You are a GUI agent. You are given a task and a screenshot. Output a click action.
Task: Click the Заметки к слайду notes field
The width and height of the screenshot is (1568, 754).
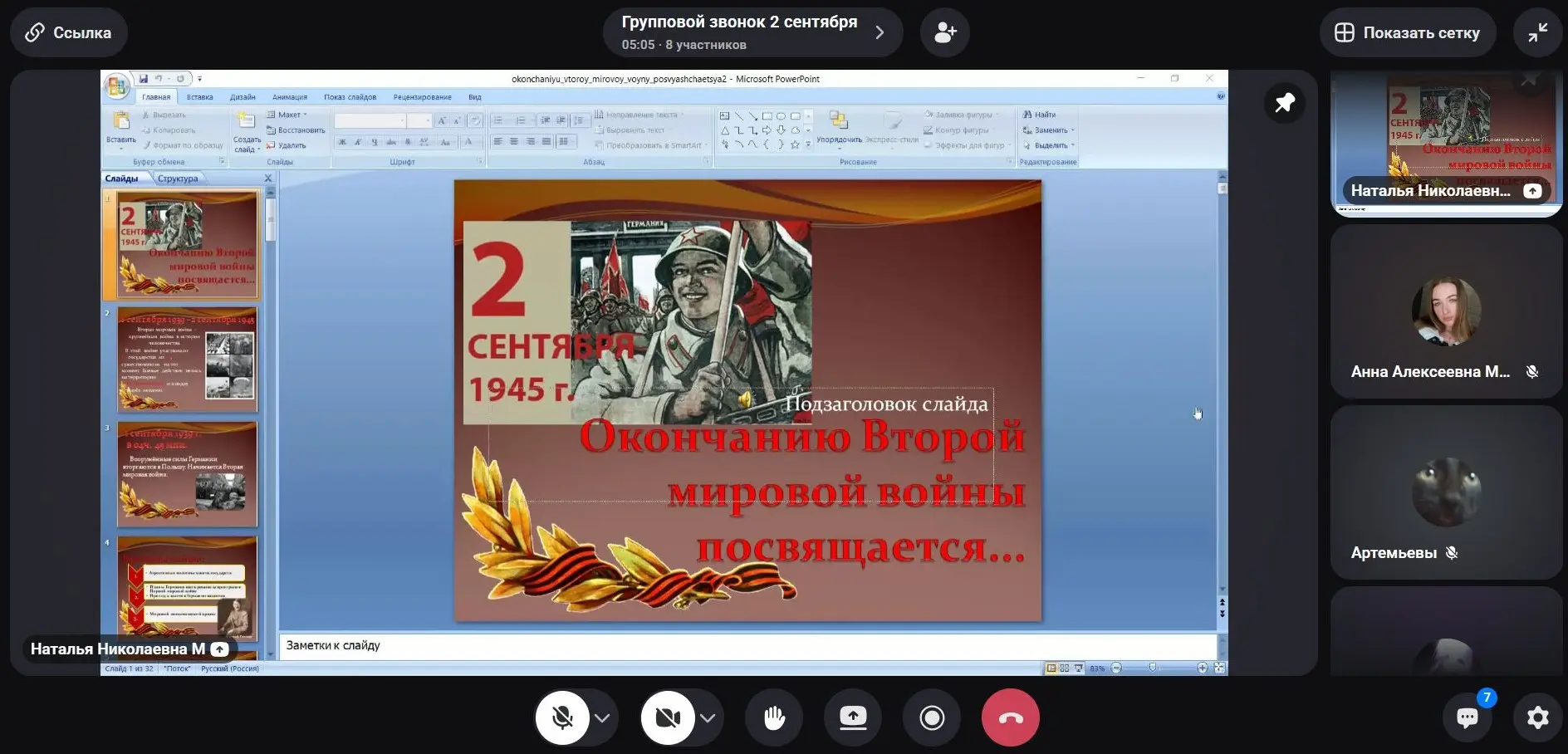pos(747,645)
